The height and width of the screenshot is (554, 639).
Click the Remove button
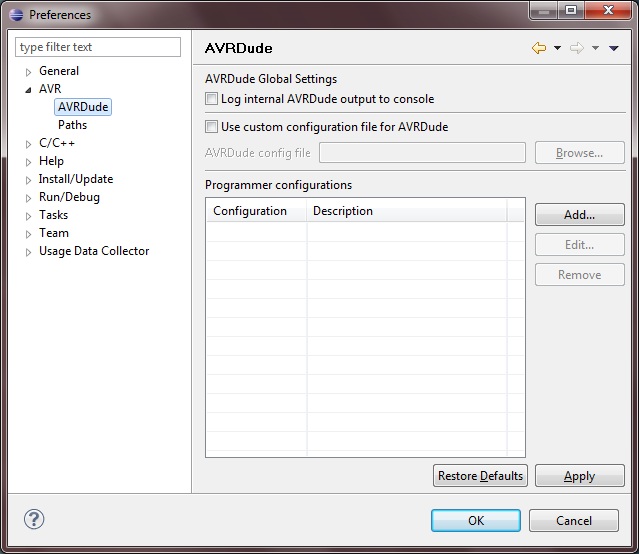(580, 275)
